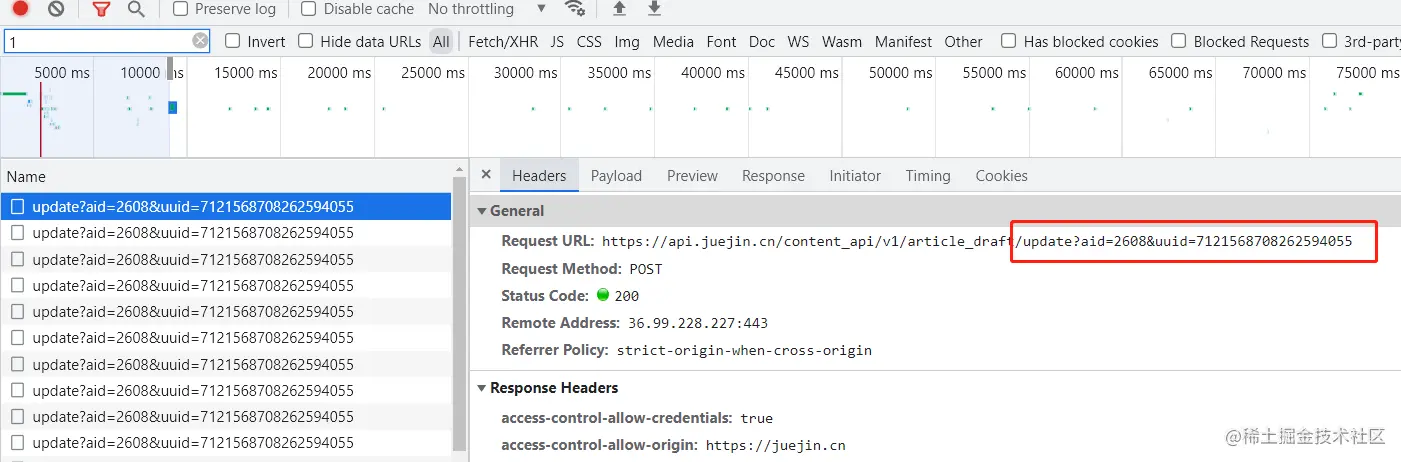The image size is (1401, 462).
Task: Enable the Disable cache checkbox
Action: tap(309, 9)
